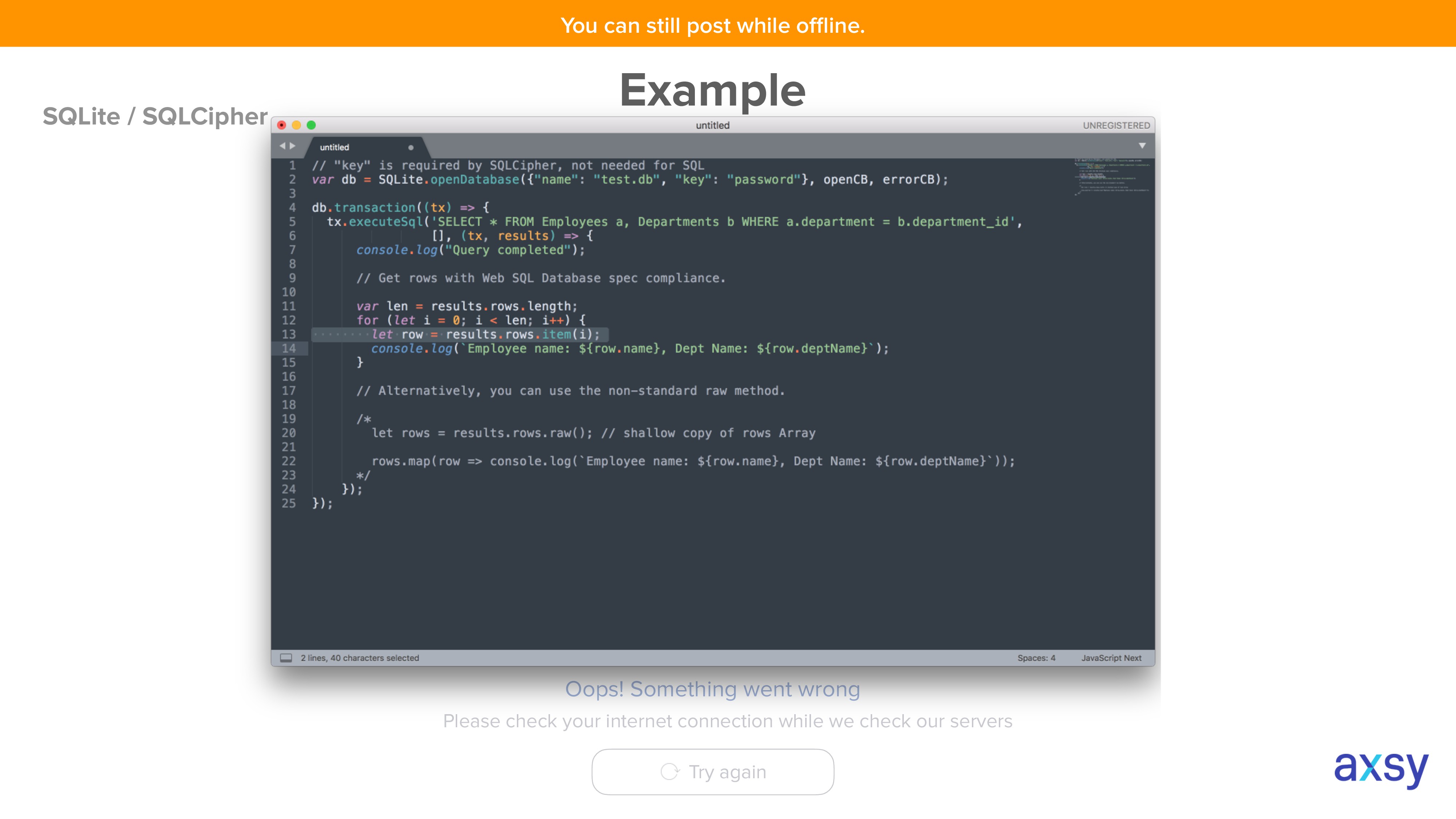Click the back navigation arrow in tab bar
Viewport: 1456px width, 819px height.
point(282,146)
